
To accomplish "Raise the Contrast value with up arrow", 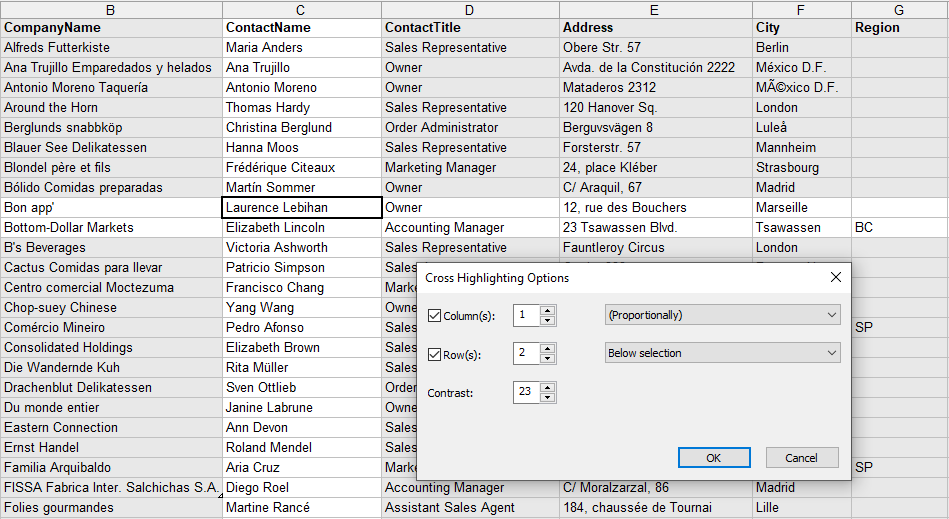I will [x=548, y=387].
